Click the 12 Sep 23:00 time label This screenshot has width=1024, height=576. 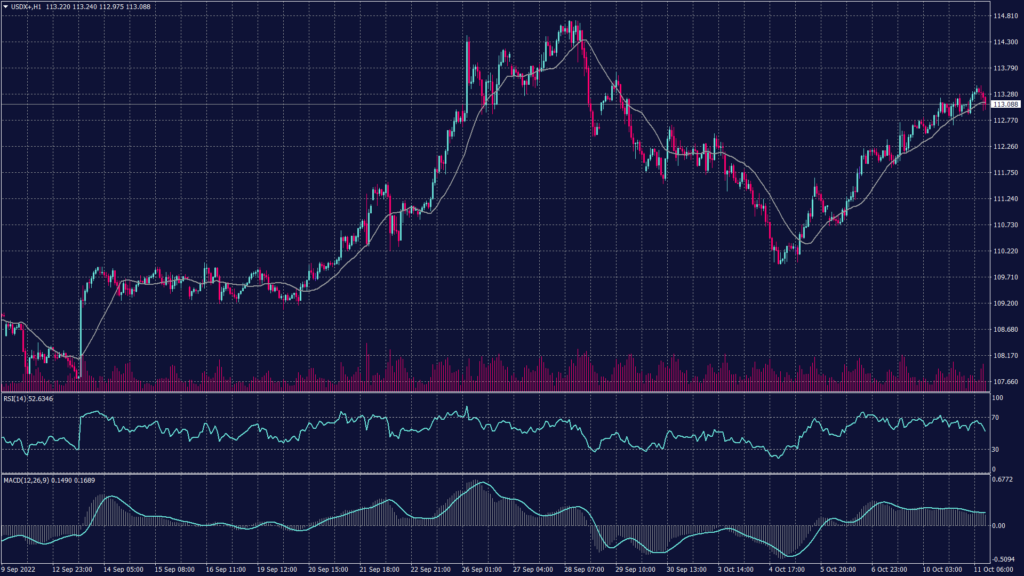(75, 569)
